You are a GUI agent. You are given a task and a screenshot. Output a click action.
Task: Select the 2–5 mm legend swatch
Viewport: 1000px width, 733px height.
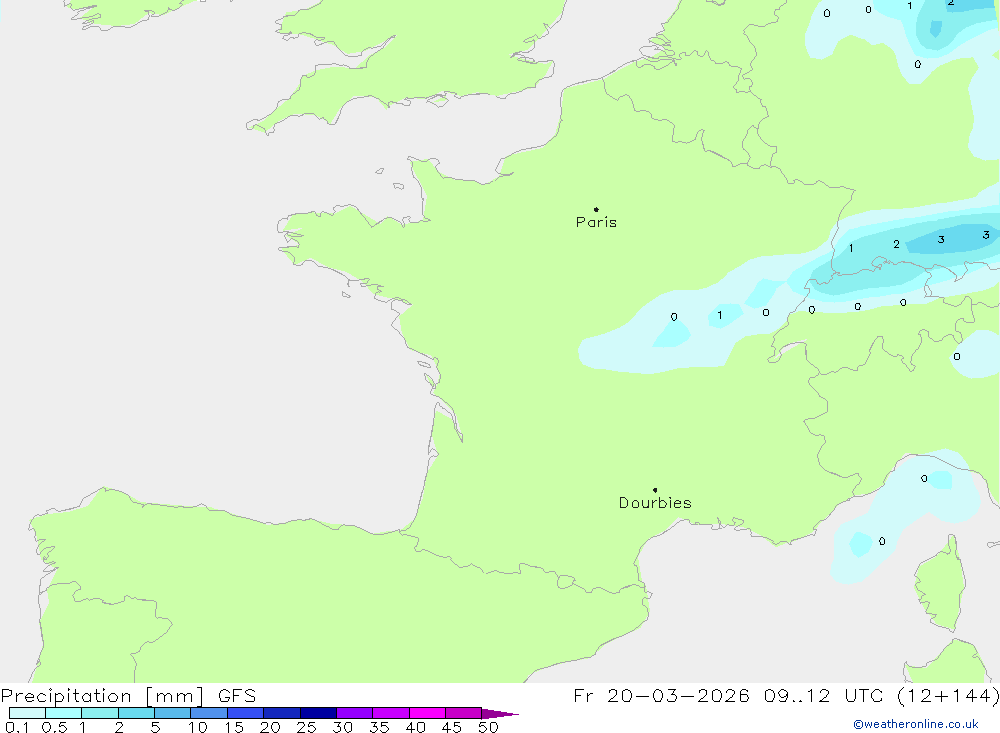[x=136, y=713]
